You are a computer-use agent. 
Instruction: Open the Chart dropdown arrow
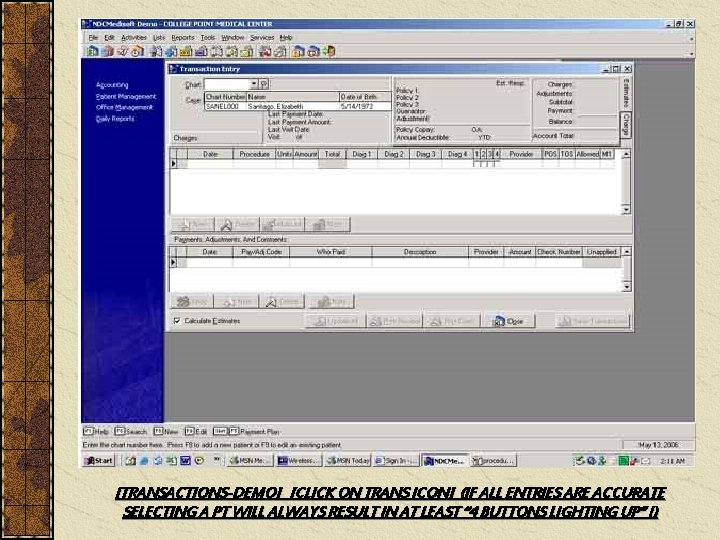[253, 84]
